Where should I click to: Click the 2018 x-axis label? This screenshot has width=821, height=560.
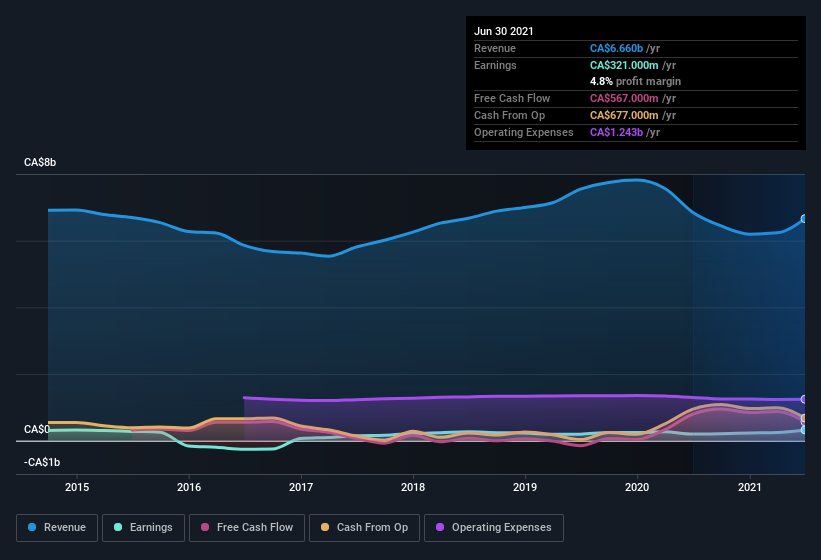click(413, 487)
